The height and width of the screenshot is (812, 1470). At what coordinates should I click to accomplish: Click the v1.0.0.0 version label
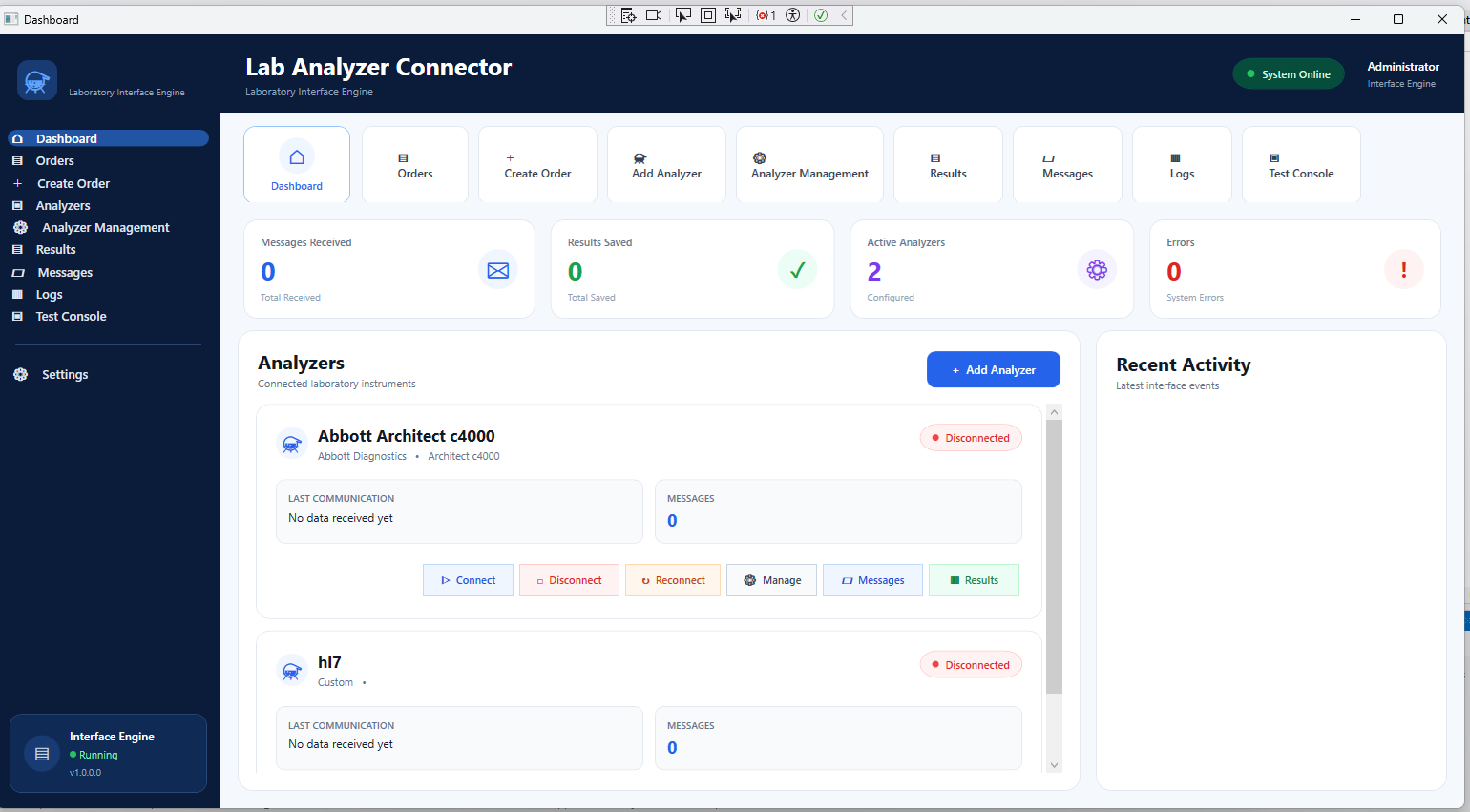click(85, 773)
